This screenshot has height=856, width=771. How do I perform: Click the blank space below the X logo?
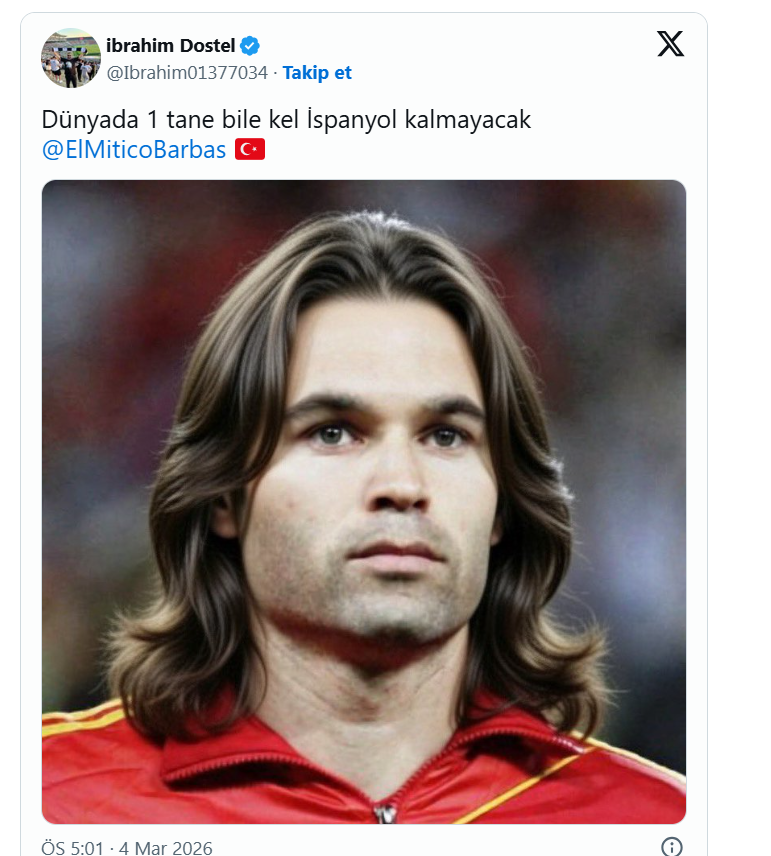pos(670,110)
